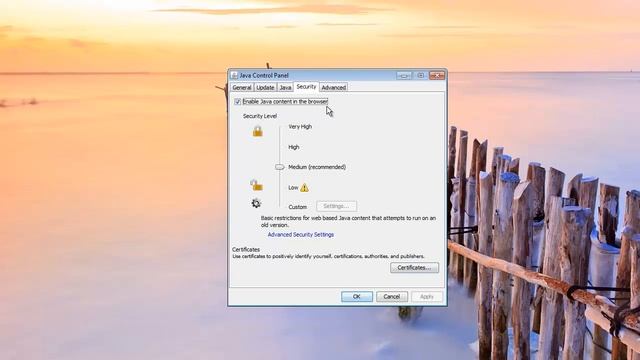Click the open padlock icon
640x360 pixels.
click(x=256, y=185)
